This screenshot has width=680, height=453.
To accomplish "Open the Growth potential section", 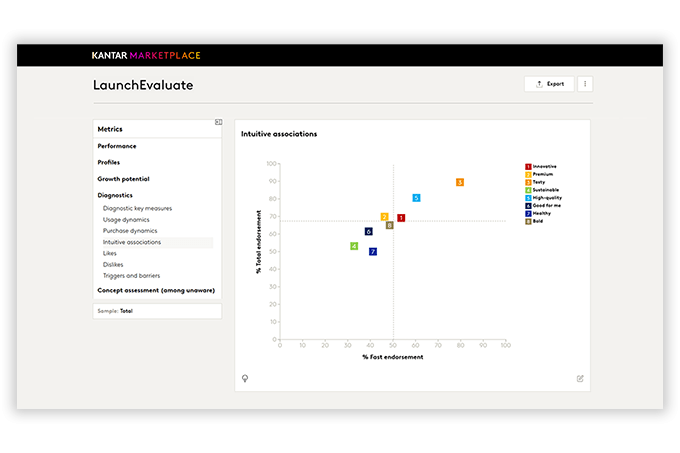I will 123,179.
